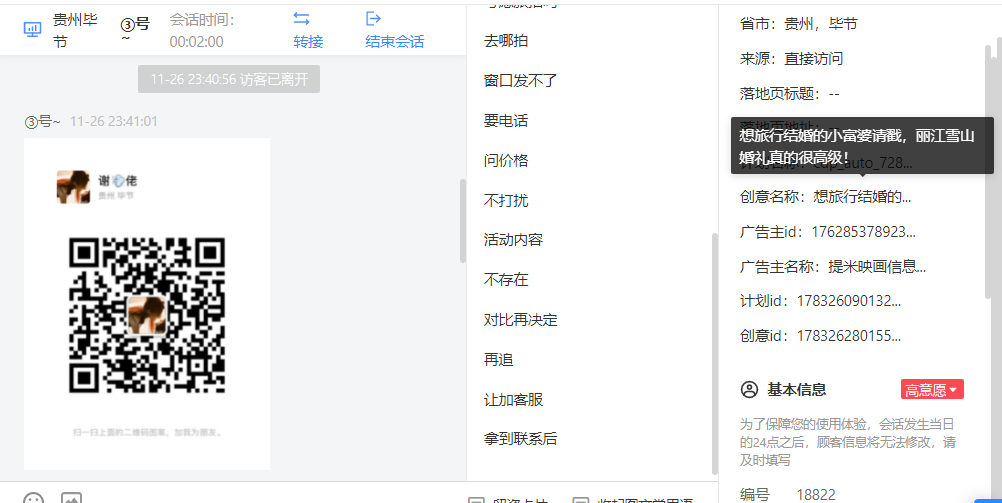Click the 来源：直接访问 row
Screen dimensions: 1002x503
pos(791,59)
